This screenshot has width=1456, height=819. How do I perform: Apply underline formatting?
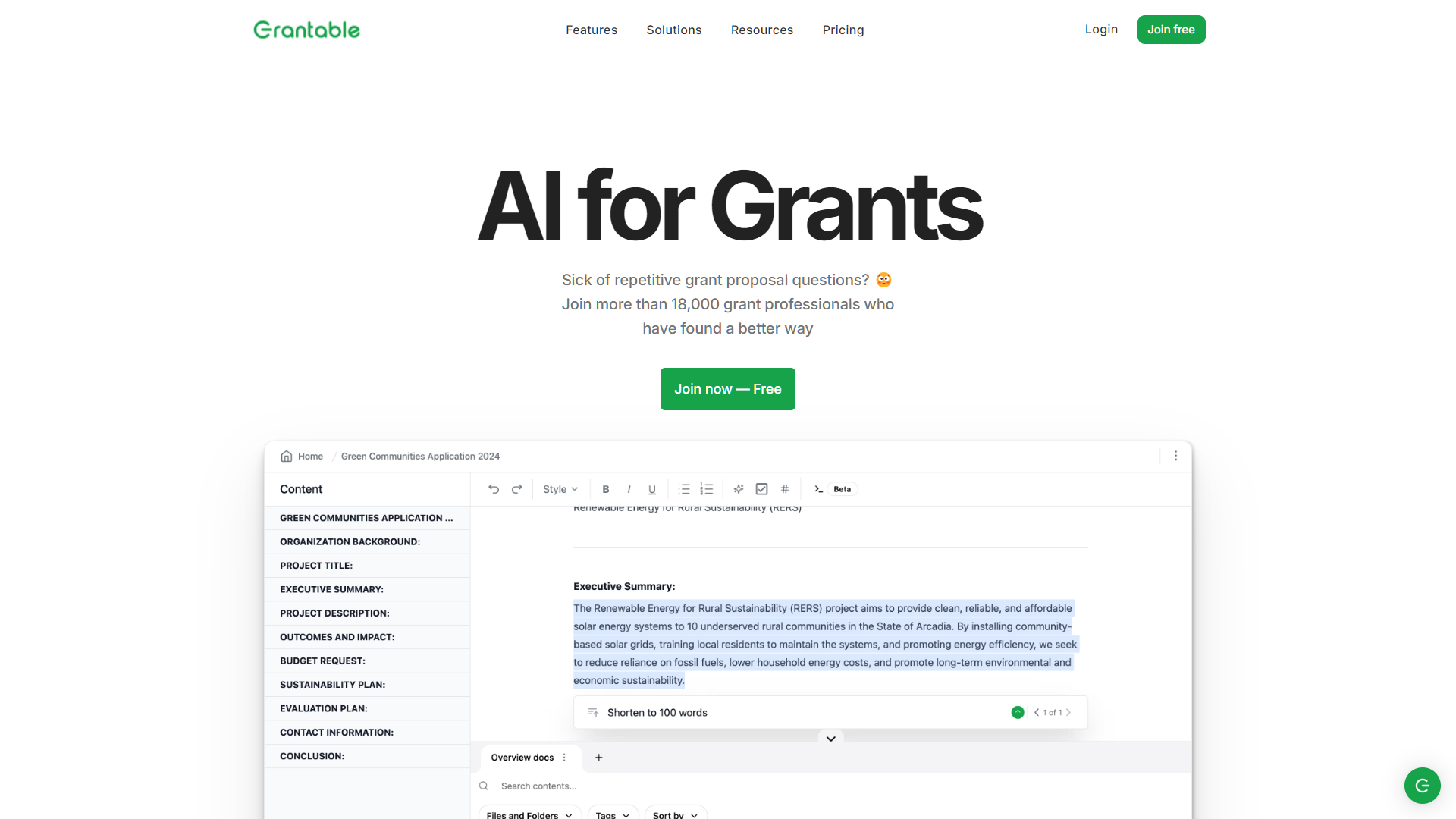coord(651,489)
